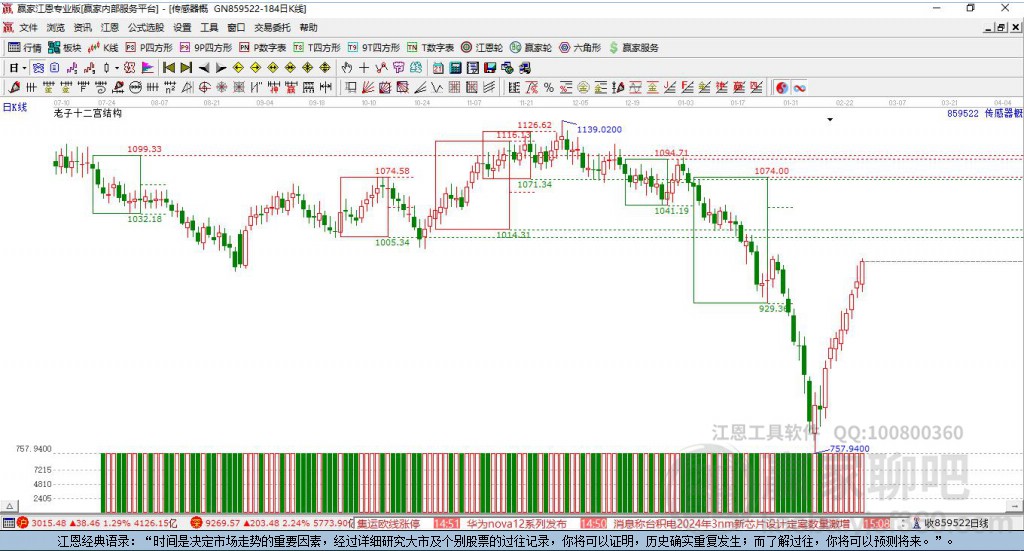
Task: Open 赢家轮 wheel tool
Action: 531,48
